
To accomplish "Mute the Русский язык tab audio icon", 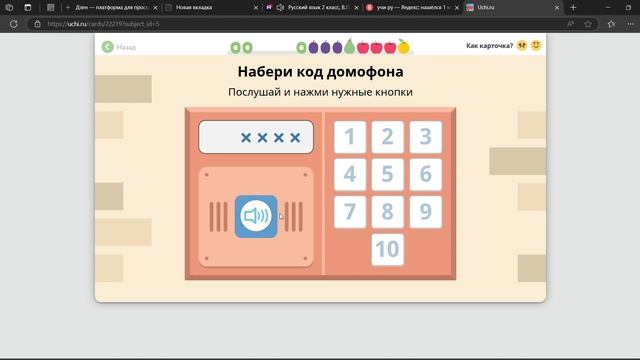I will coord(280,7).
